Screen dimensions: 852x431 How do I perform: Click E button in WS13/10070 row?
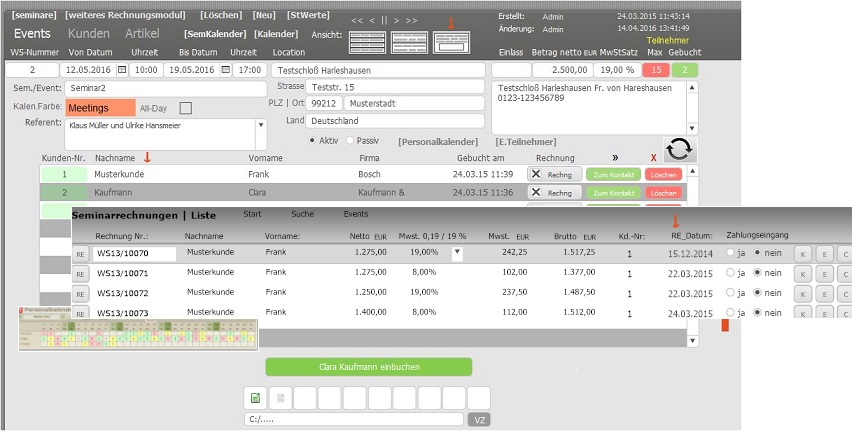pyautogui.click(x=824, y=254)
